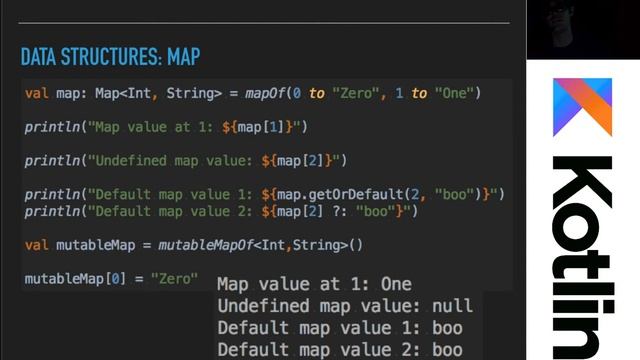Click the Kotlin logo icon

click(x=582, y=107)
